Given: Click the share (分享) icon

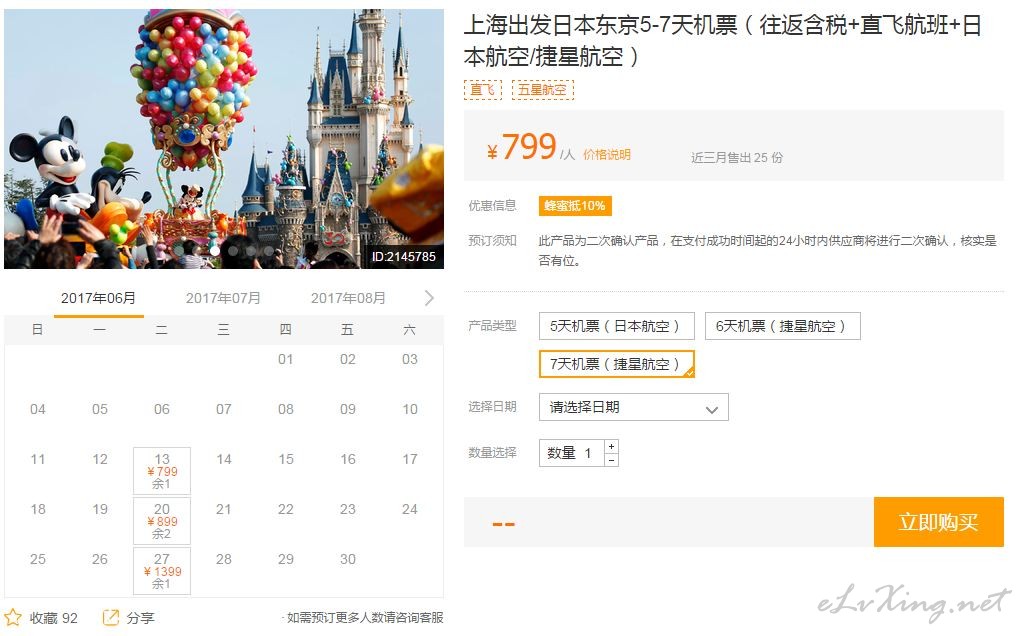Looking at the screenshot, I should pos(111,616).
